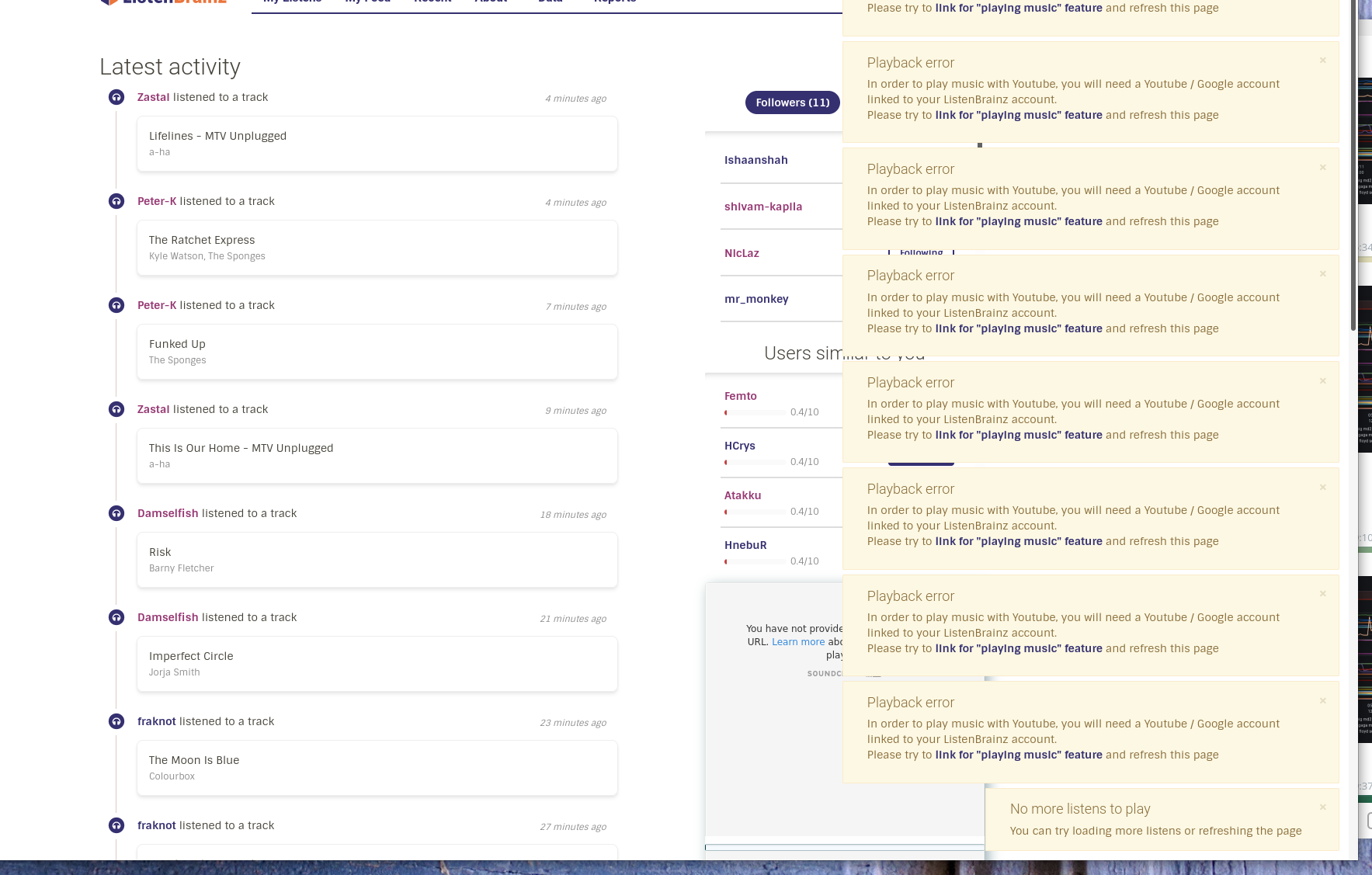Click headphone icon next to Peter-K's Ratchet Express listen
Screen dimensions: 1372x875
click(x=116, y=201)
